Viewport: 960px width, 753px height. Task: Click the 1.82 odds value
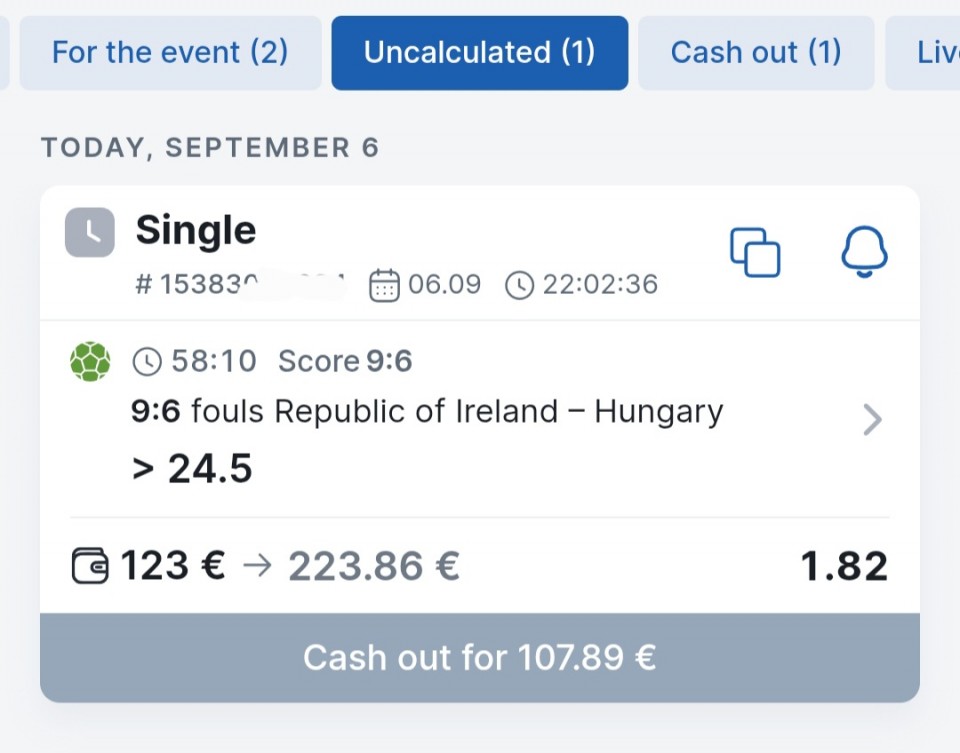pos(844,566)
